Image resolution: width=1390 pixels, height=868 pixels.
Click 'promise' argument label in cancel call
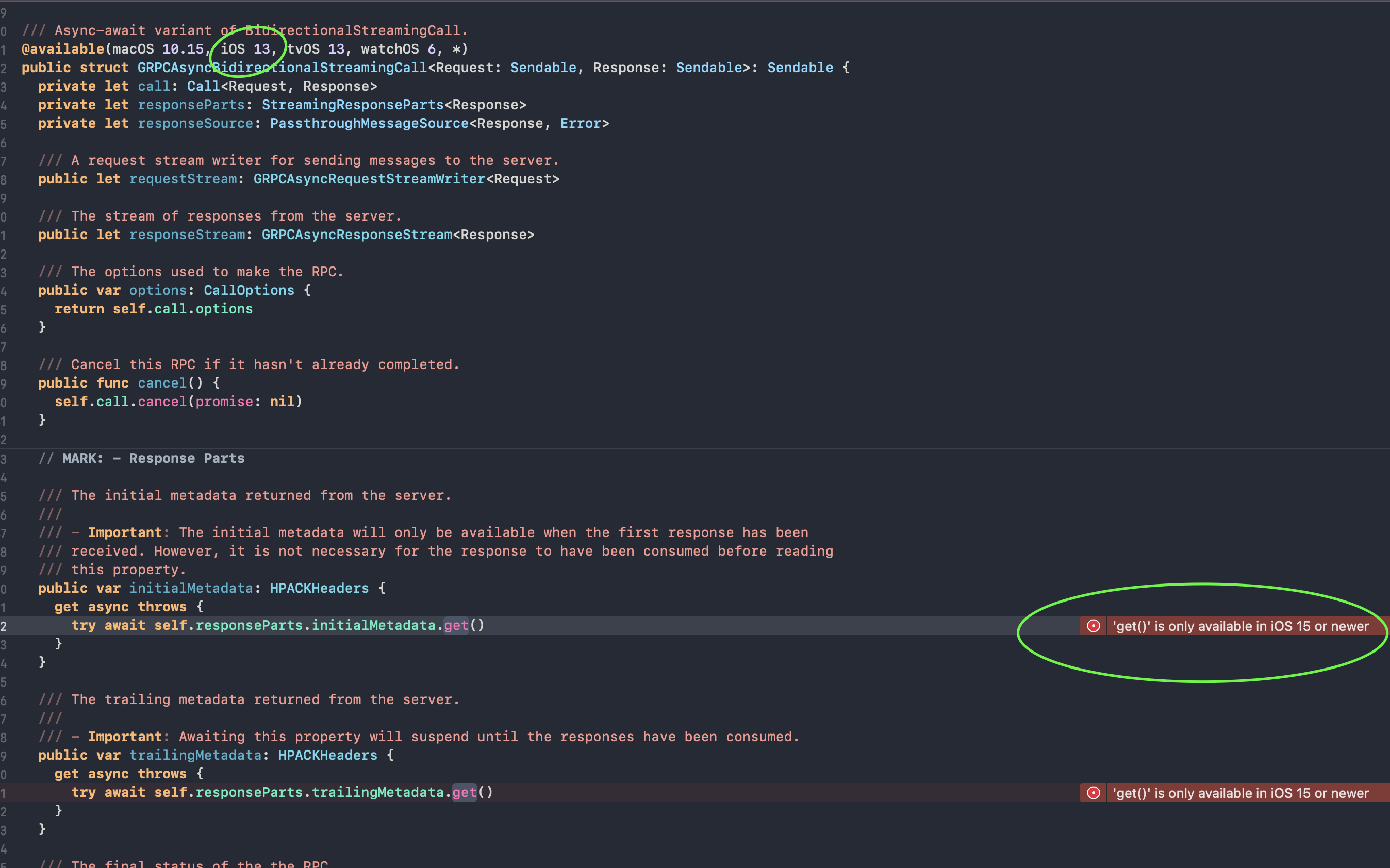224,402
